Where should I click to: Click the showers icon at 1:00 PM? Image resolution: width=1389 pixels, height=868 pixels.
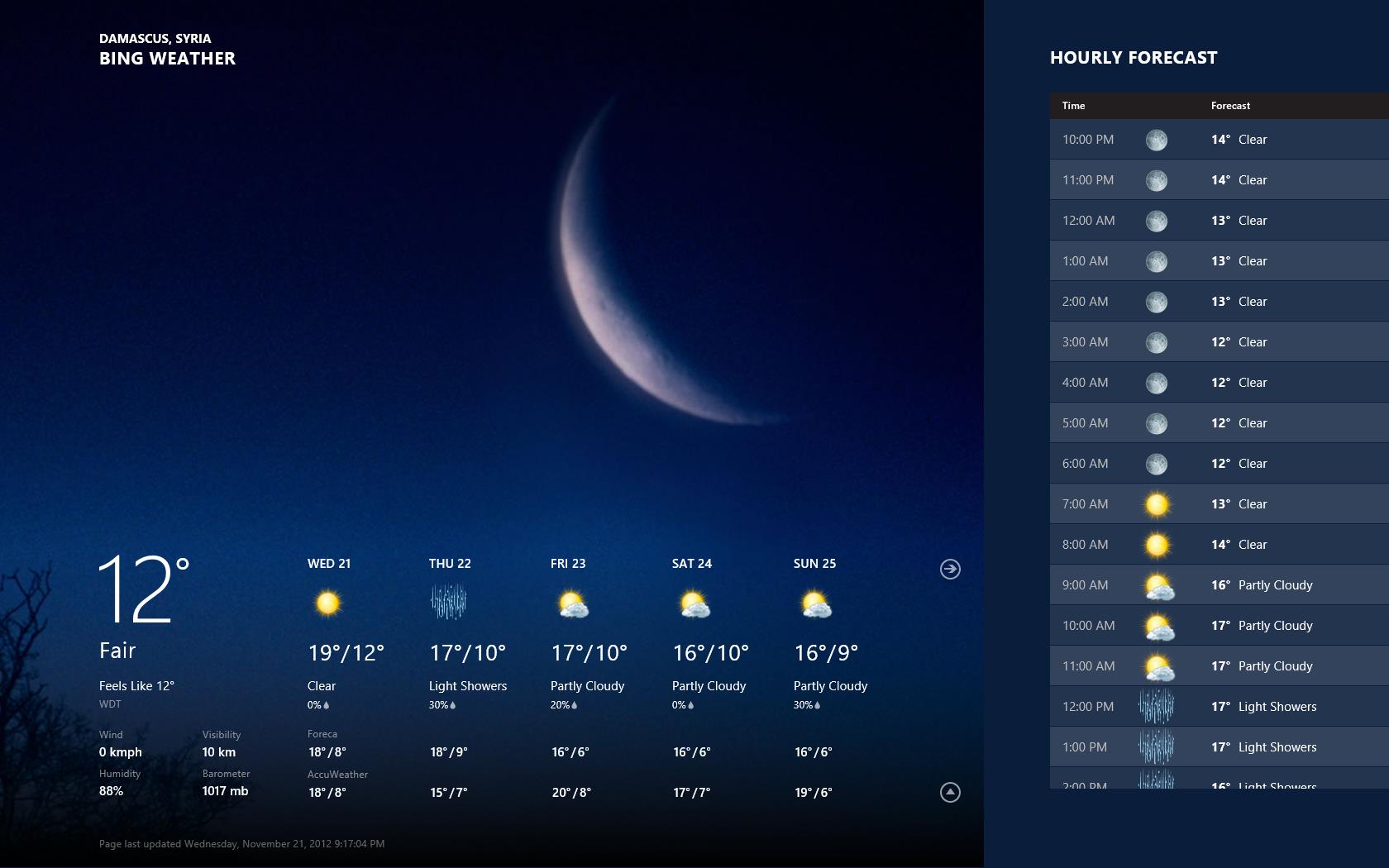click(x=1157, y=747)
